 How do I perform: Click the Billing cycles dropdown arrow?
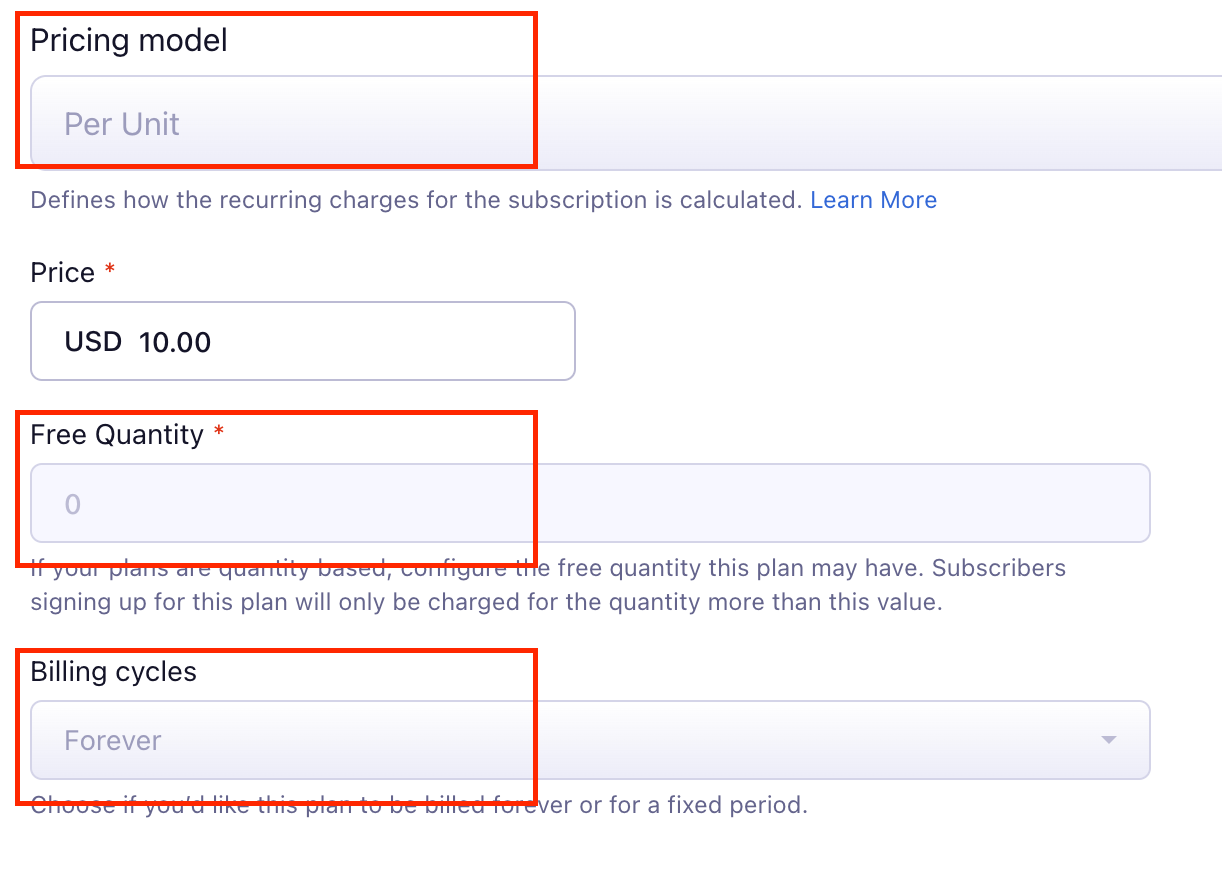point(1107,740)
